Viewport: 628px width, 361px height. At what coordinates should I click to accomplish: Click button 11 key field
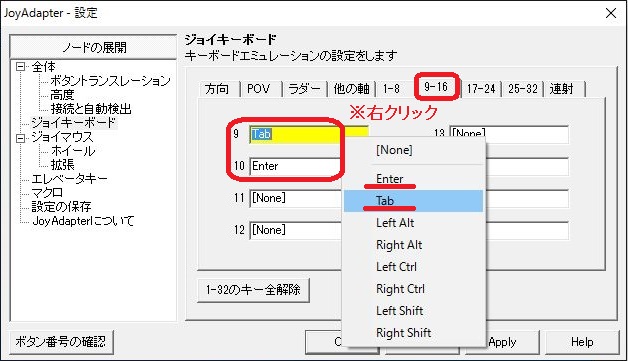click(296, 198)
